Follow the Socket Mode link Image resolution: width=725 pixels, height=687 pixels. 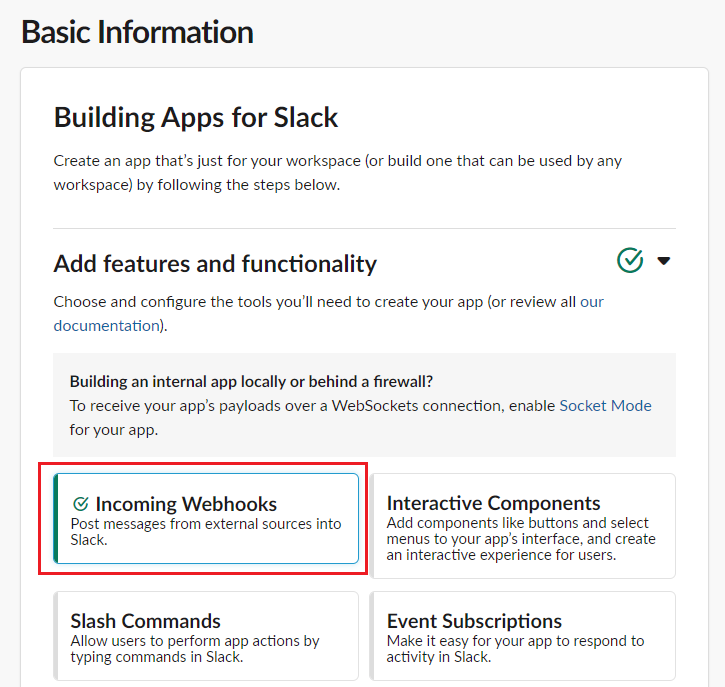[x=605, y=405]
